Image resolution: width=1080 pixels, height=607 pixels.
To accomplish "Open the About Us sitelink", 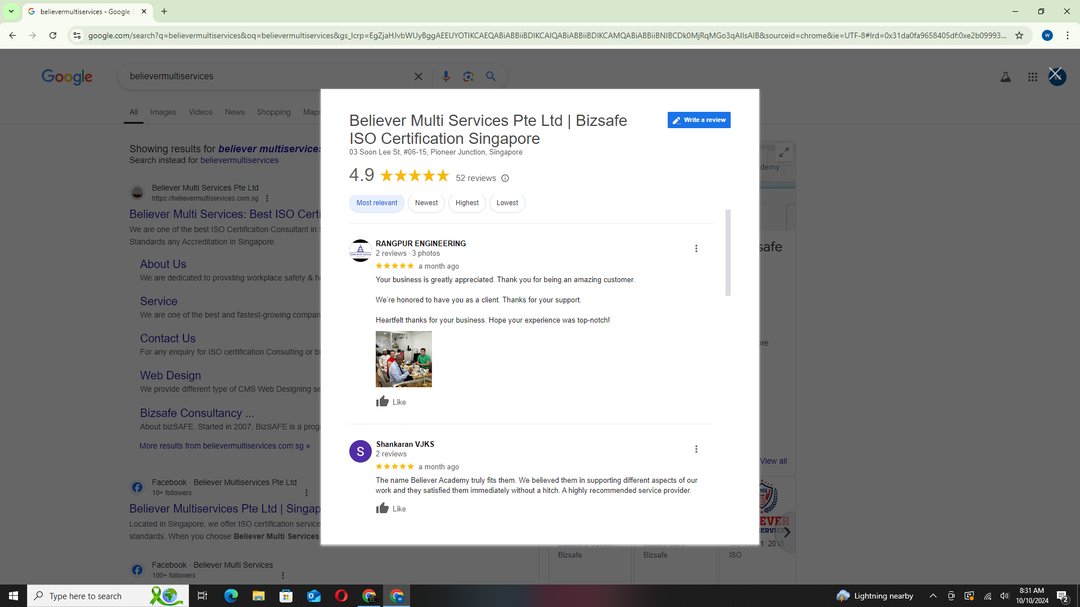I will point(163,265).
